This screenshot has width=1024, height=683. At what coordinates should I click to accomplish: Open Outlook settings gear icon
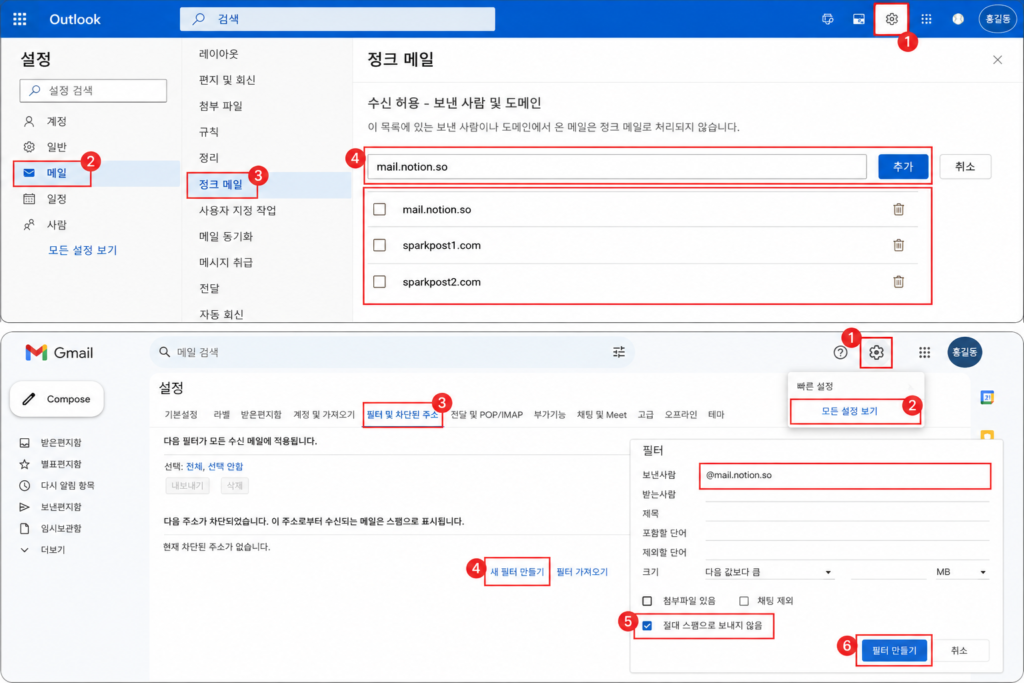pos(891,19)
